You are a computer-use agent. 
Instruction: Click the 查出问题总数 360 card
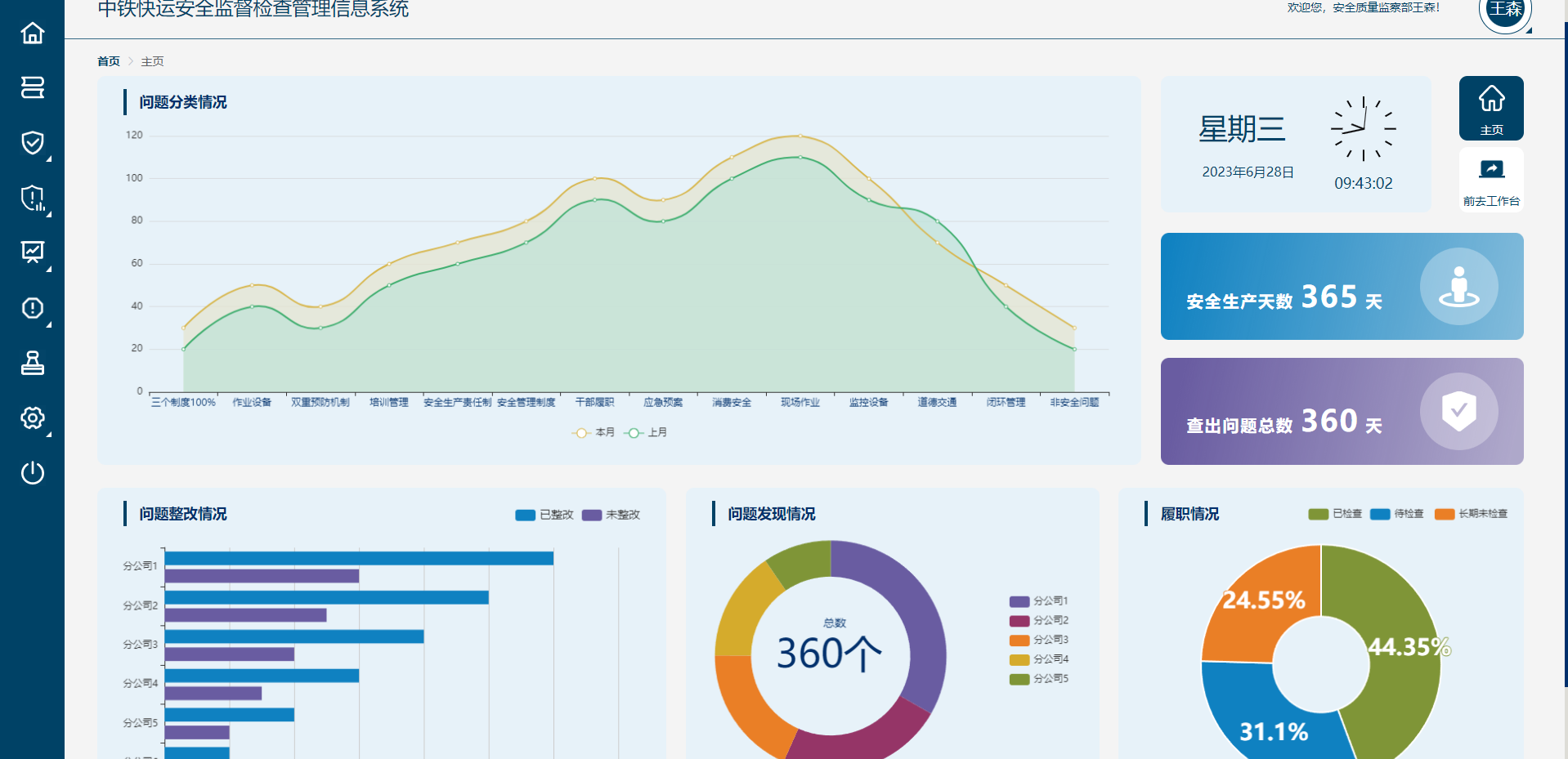point(1342,411)
